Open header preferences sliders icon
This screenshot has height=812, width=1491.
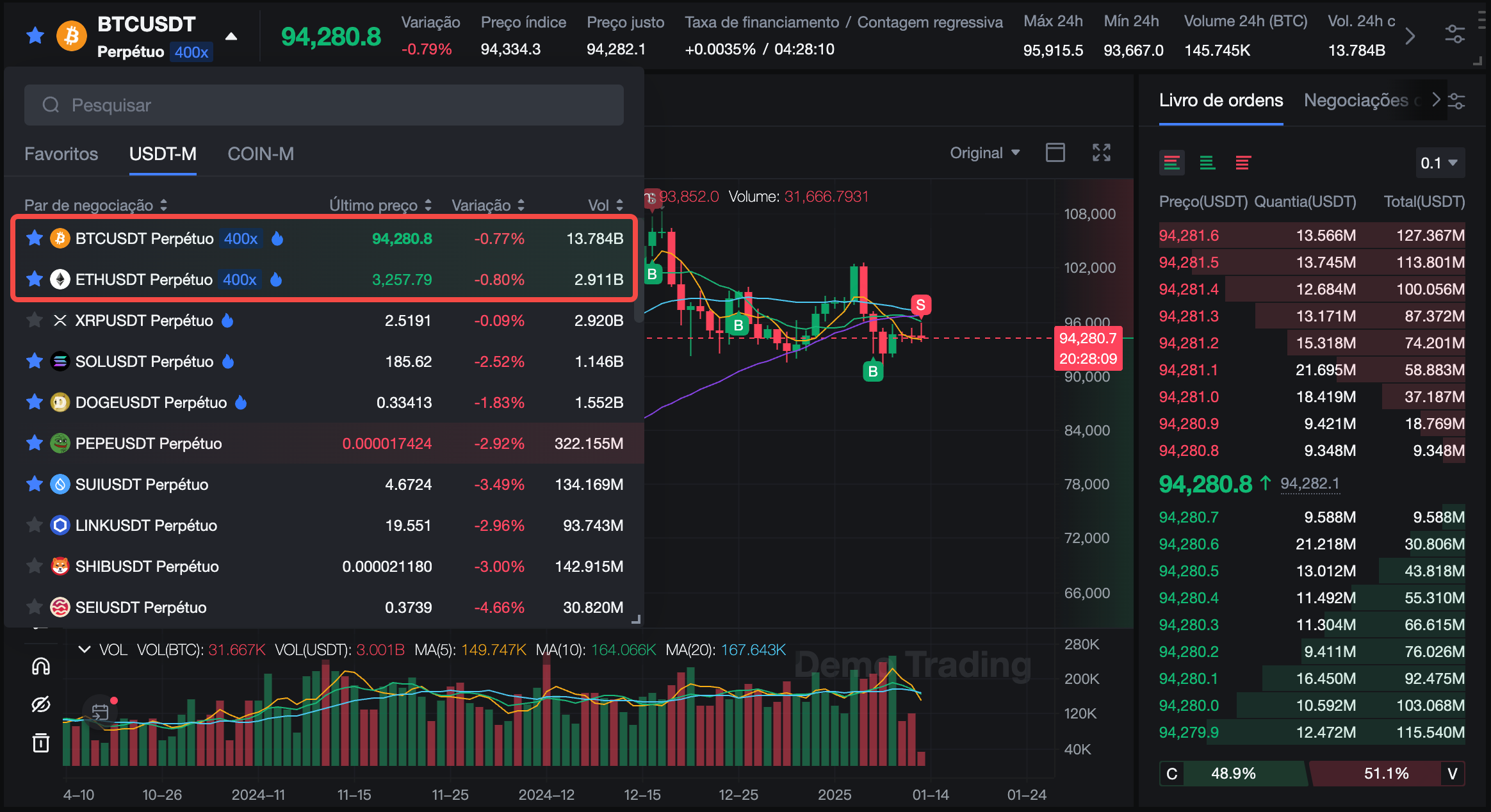[x=1454, y=35]
